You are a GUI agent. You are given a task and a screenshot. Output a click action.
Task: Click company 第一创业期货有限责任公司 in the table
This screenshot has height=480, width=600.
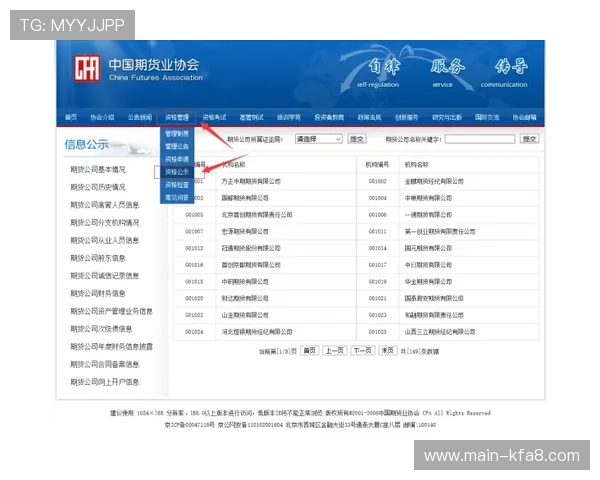(x=440, y=232)
